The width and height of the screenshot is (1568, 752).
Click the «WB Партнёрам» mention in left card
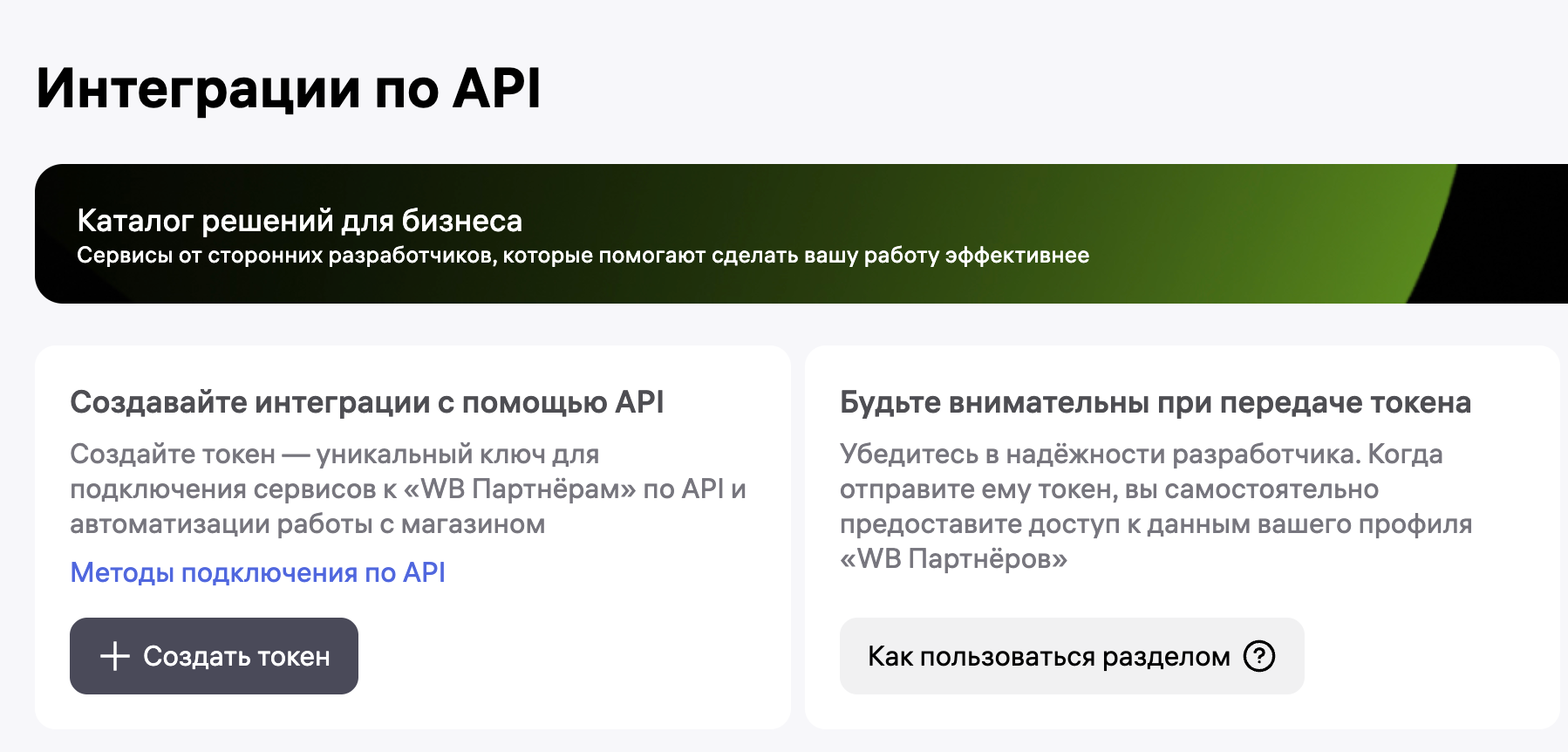(520, 489)
